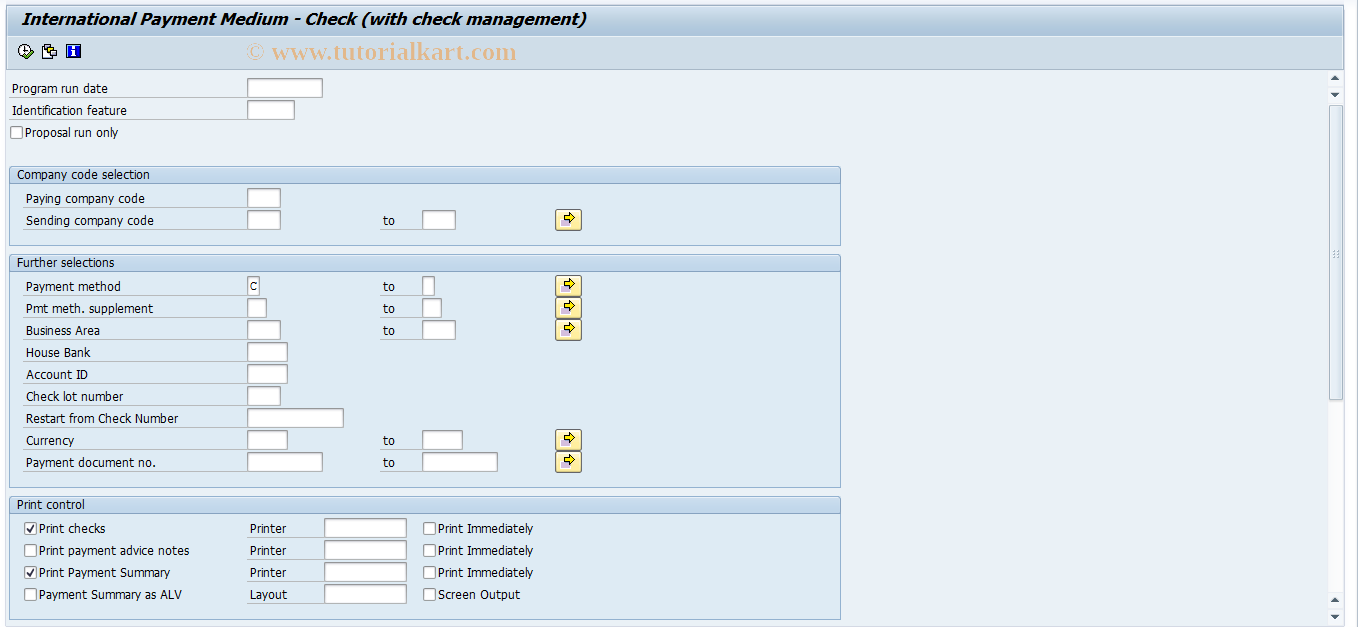Click the scroll up arrow at top
1358x627 pixels.
pyautogui.click(x=1336, y=78)
